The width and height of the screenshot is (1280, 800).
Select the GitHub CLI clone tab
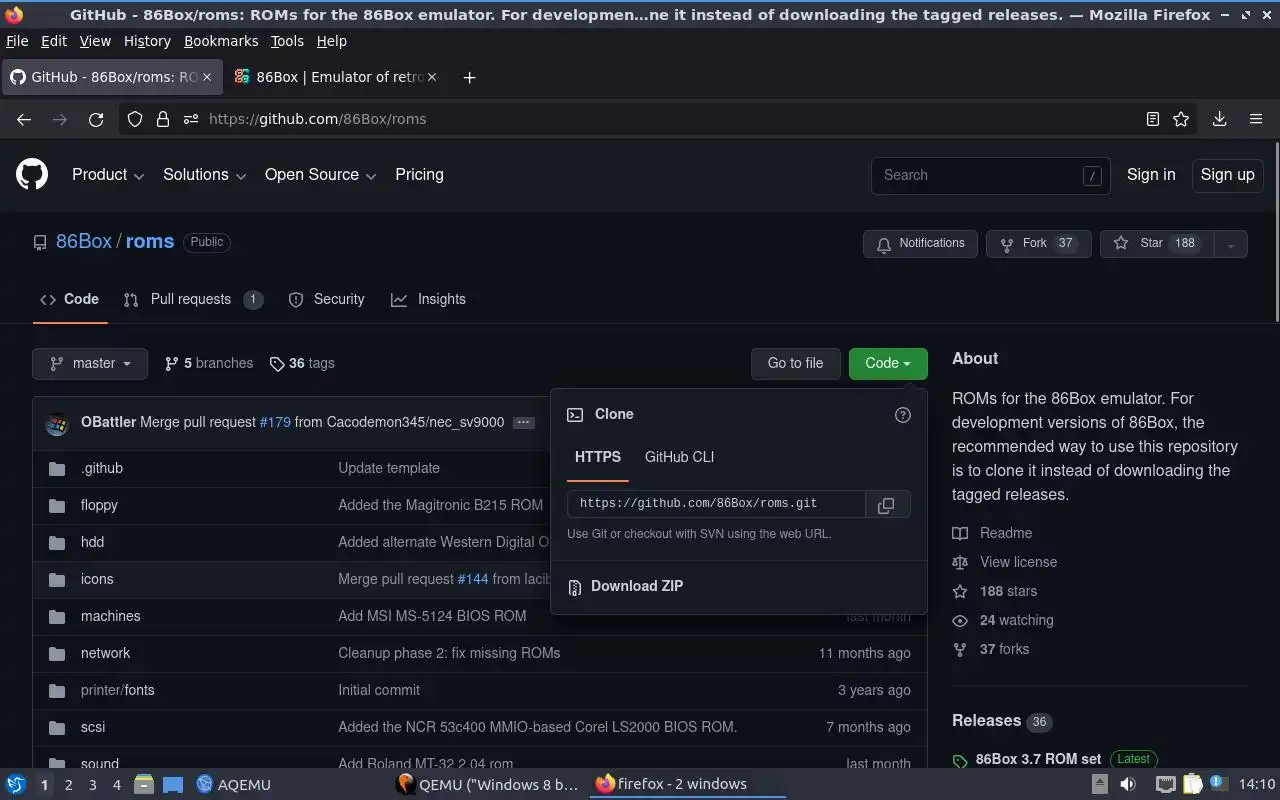pos(679,457)
